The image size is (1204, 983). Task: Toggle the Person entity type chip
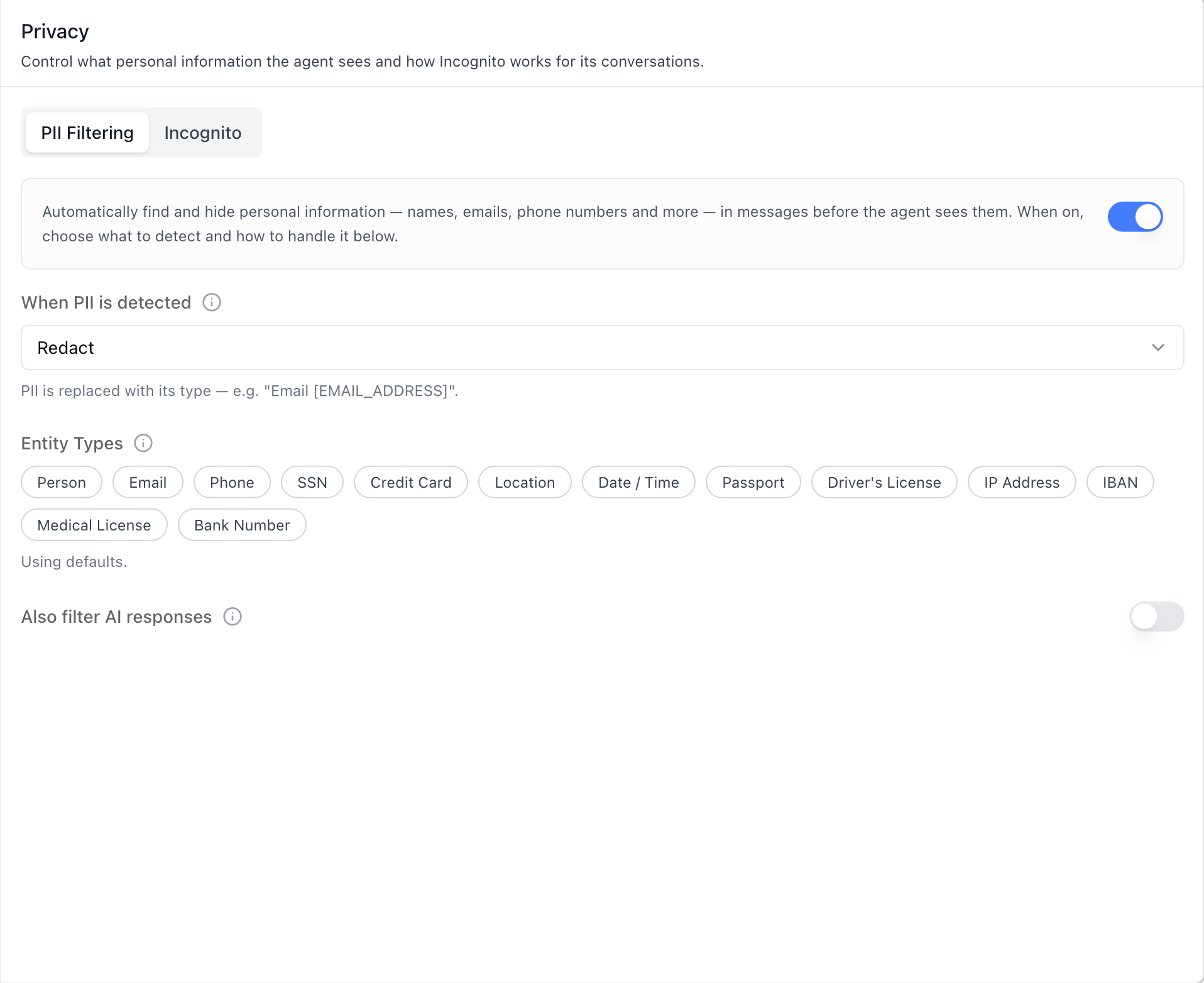pos(62,482)
